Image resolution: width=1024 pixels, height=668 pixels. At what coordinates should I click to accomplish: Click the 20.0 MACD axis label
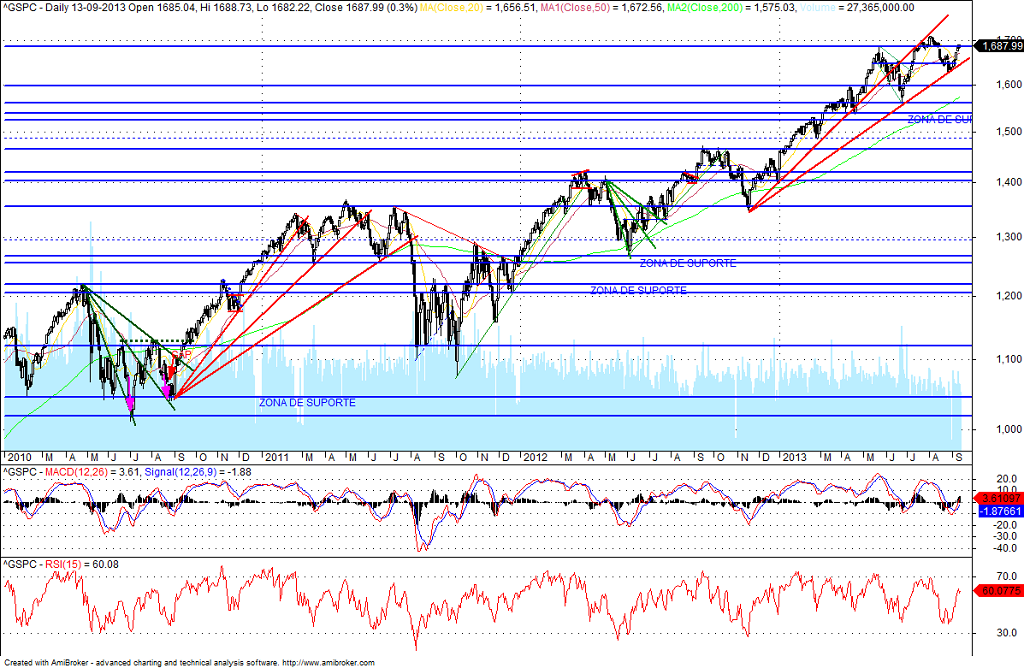click(x=1007, y=479)
